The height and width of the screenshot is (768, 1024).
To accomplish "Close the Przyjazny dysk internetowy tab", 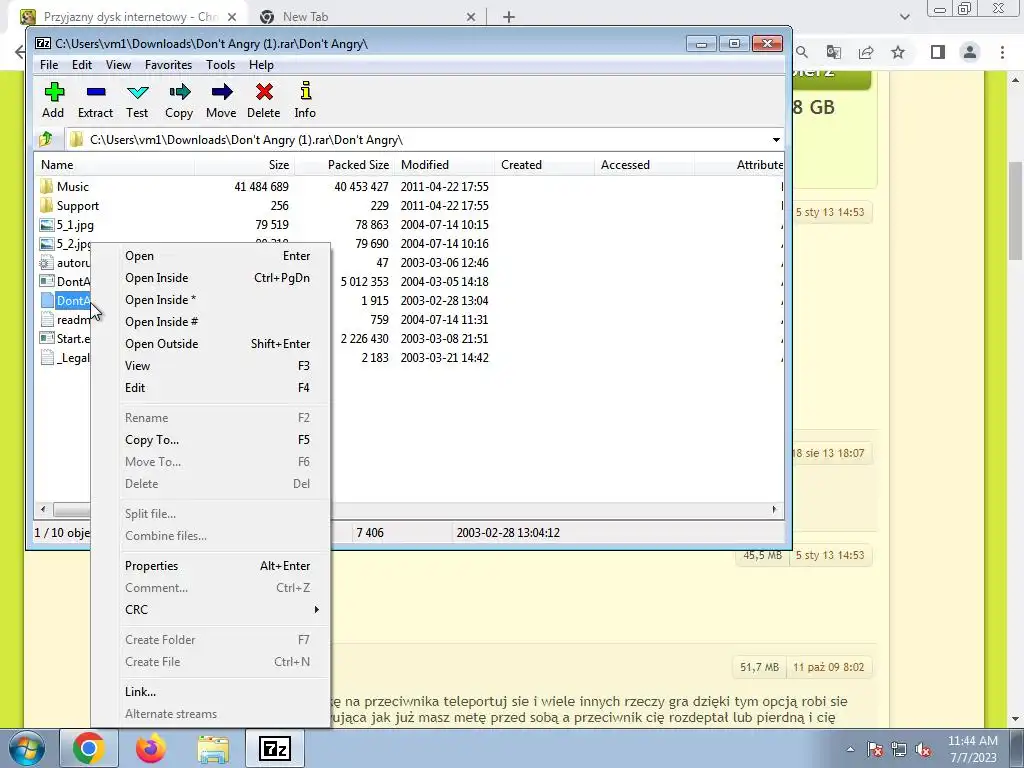I will coord(232,17).
